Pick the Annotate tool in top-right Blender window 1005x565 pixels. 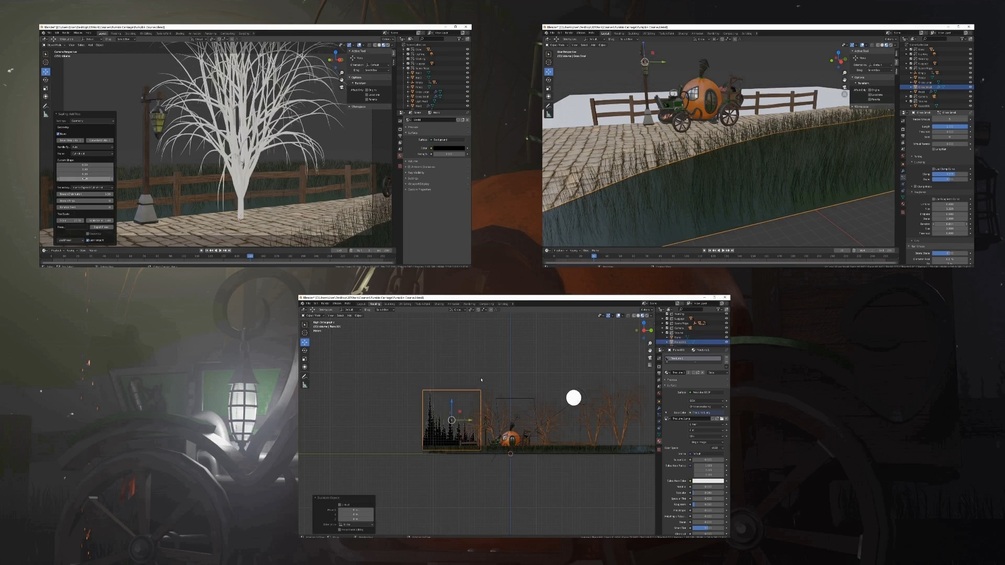pos(549,106)
